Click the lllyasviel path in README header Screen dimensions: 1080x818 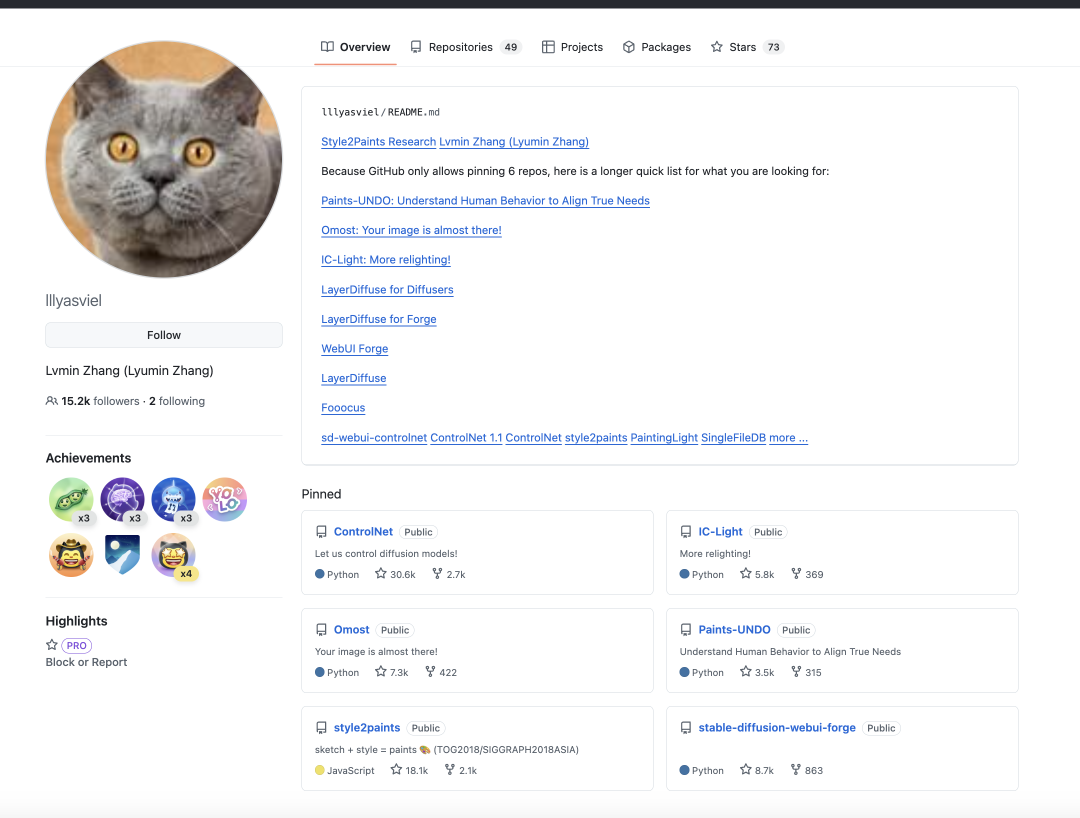pyautogui.click(x=350, y=112)
